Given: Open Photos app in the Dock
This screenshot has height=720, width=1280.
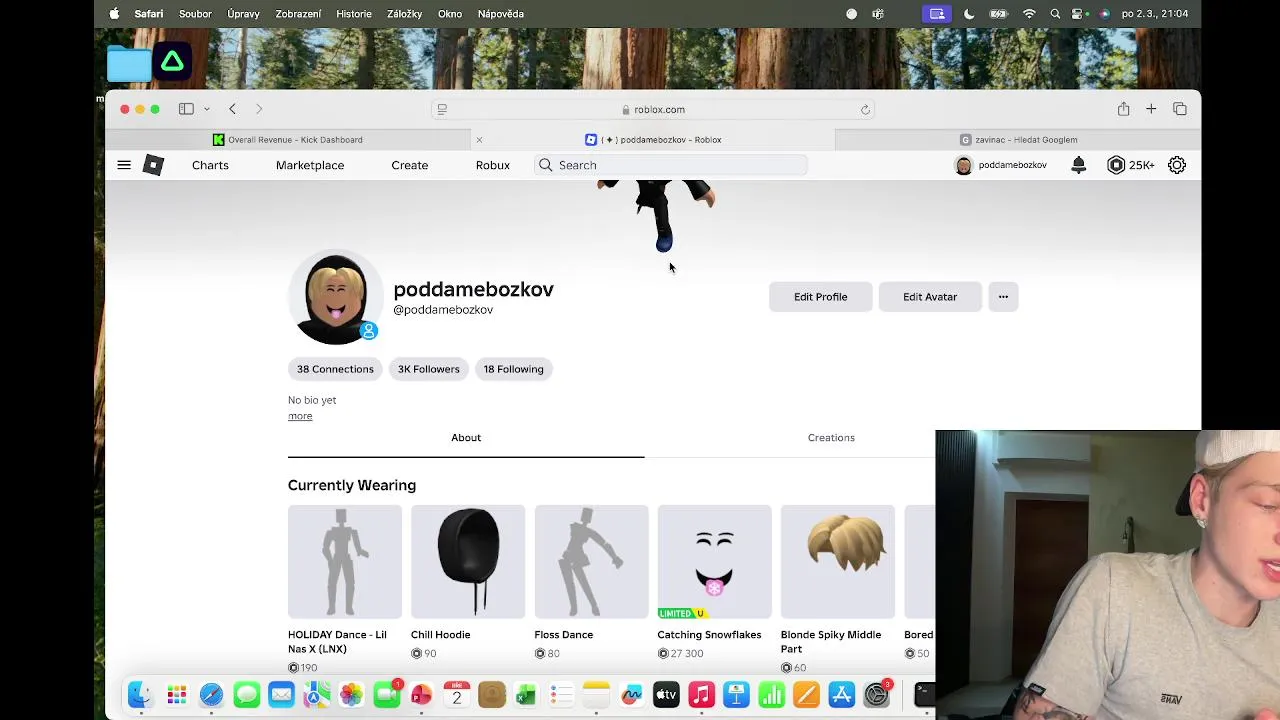Looking at the screenshot, I should click(351, 694).
